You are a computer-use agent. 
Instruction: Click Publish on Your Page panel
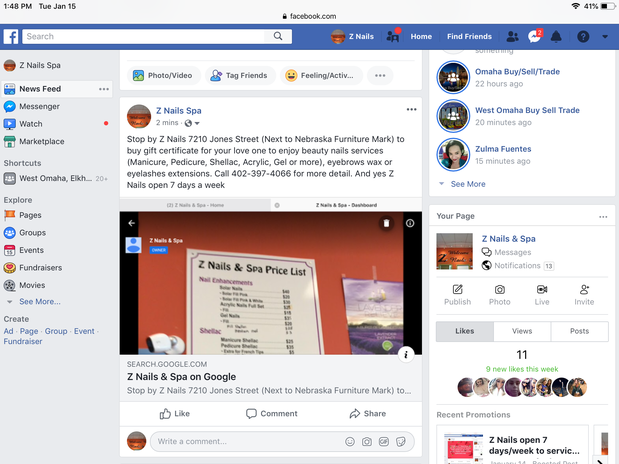(457, 295)
